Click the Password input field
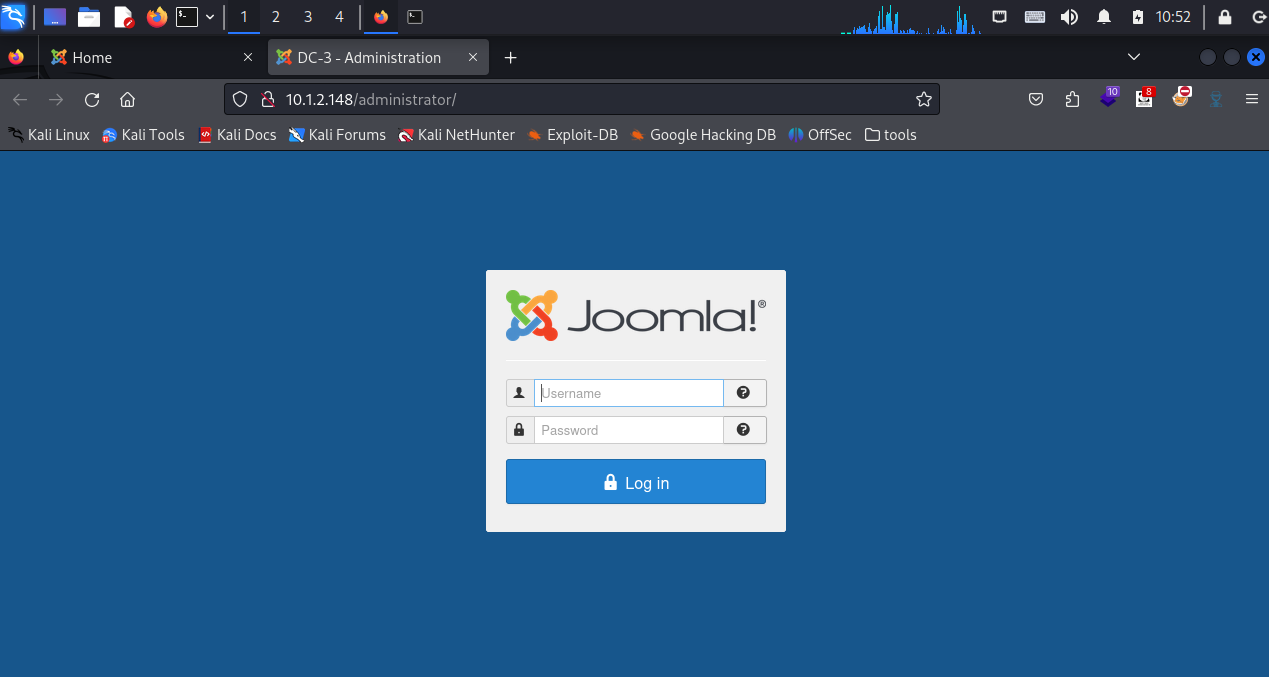 [x=628, y=430]
